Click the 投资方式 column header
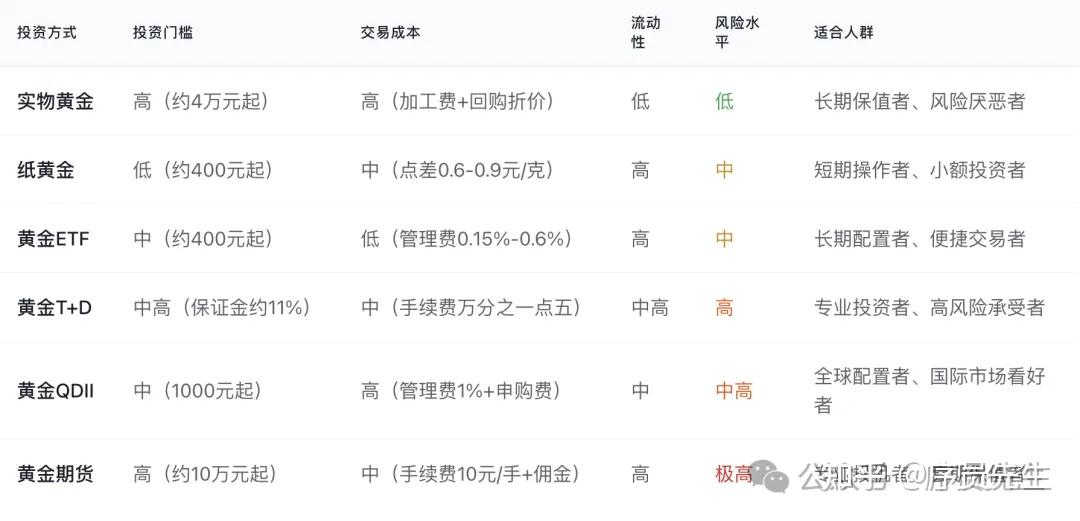The height and width of the screenshot is (521, 1080). tap(47, 32)
